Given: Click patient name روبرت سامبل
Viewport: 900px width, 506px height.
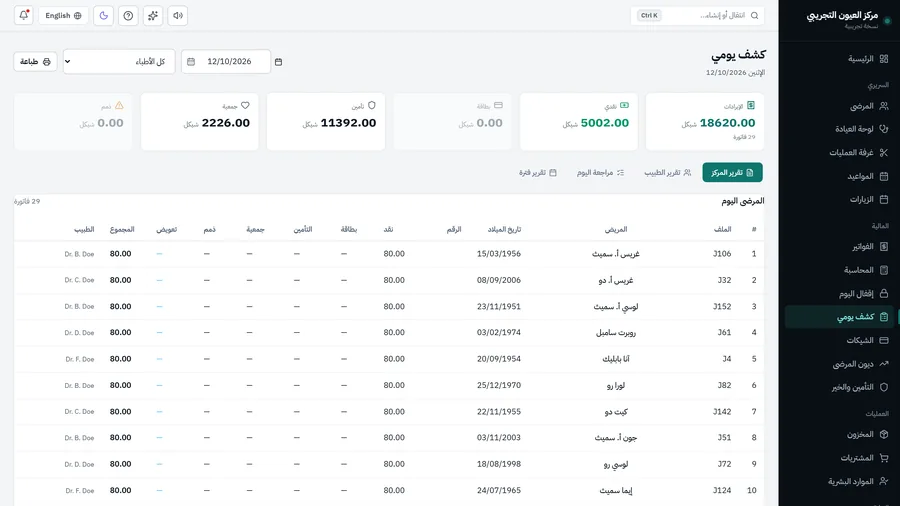Looking at the screenshot, I should (x=616, y=333).
